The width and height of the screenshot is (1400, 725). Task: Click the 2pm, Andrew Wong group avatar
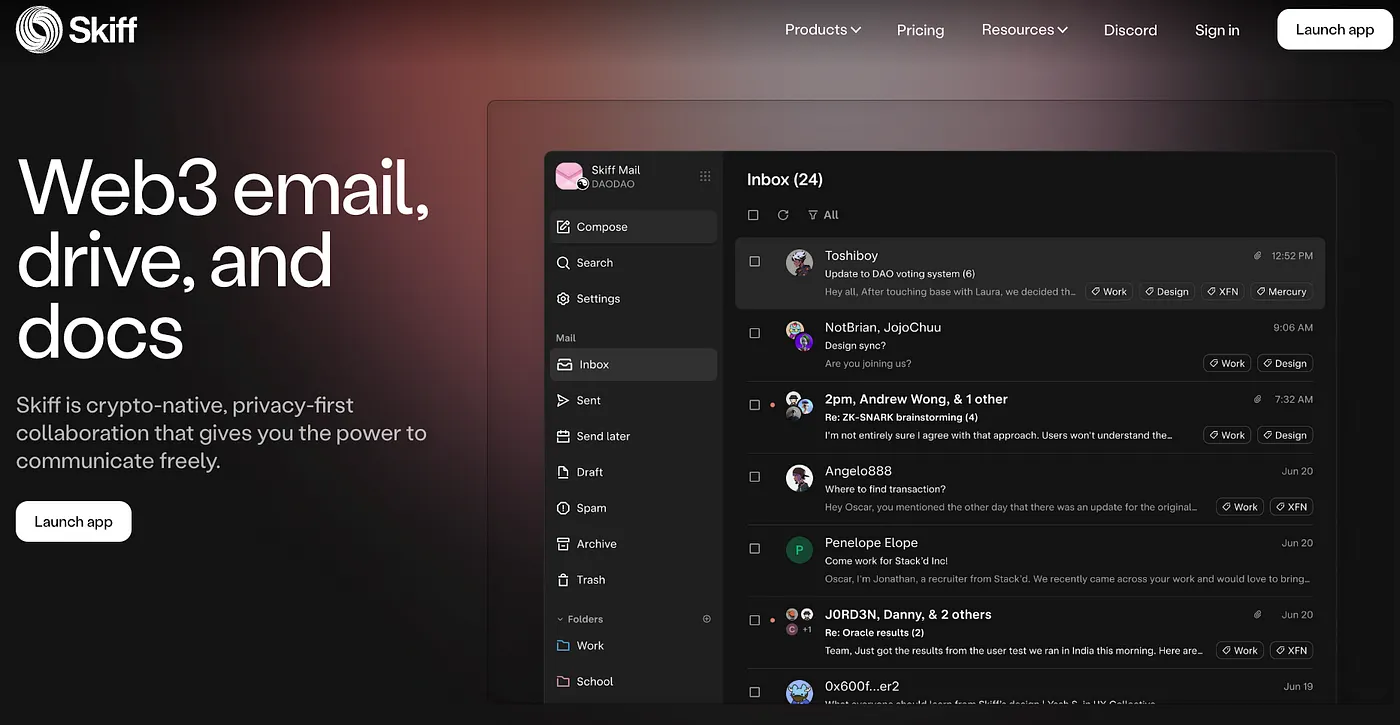(799, 406)
